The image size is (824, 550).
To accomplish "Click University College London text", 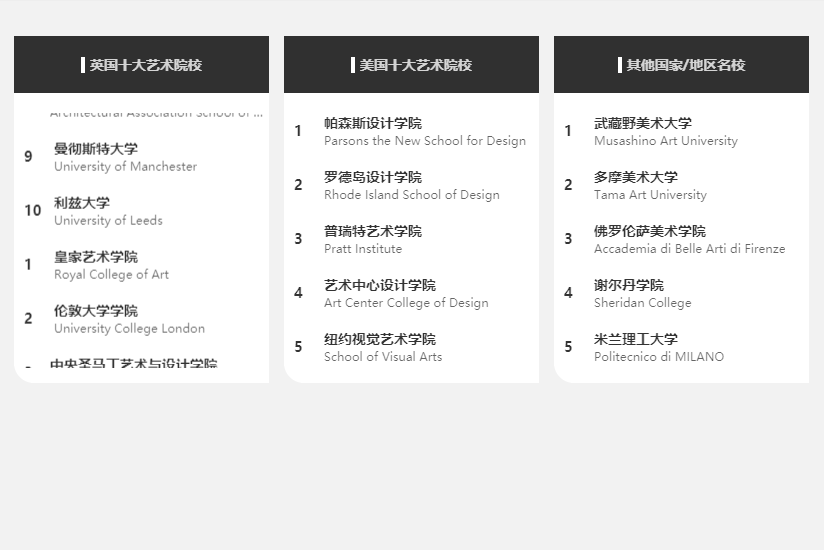I will click(x=129, y=329).
